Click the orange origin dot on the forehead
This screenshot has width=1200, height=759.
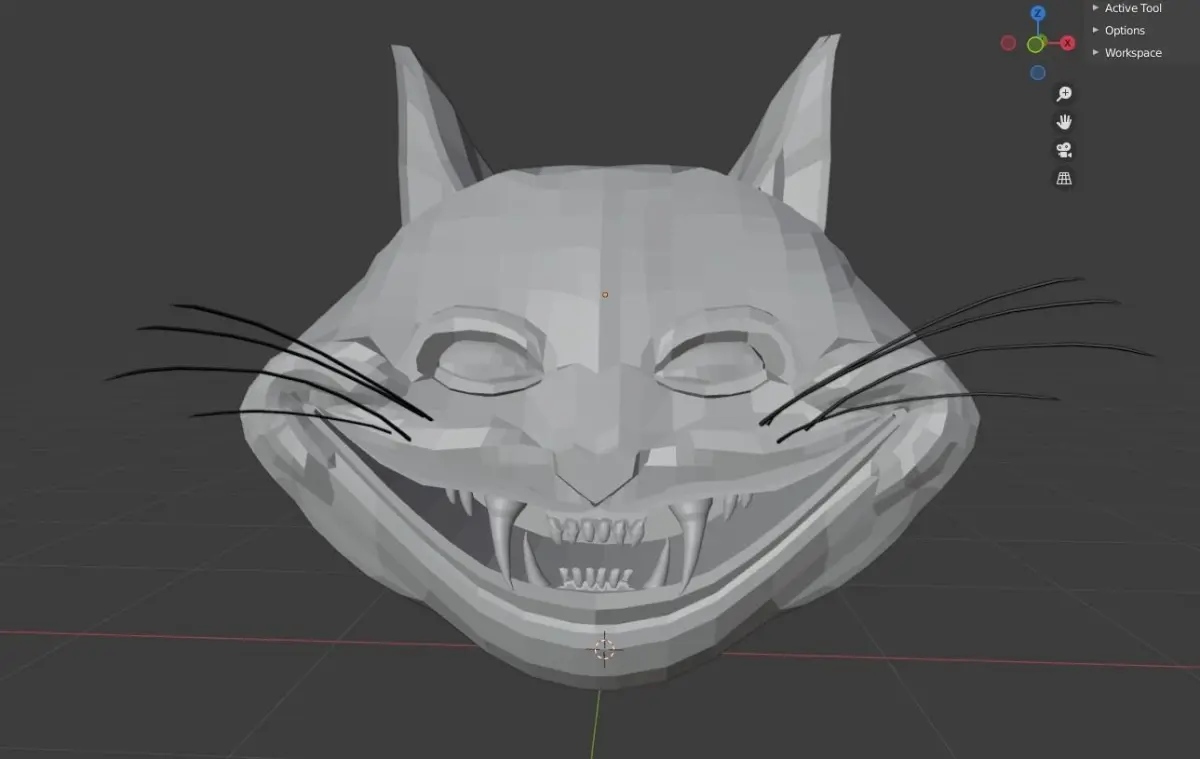[x=605, y=295]
